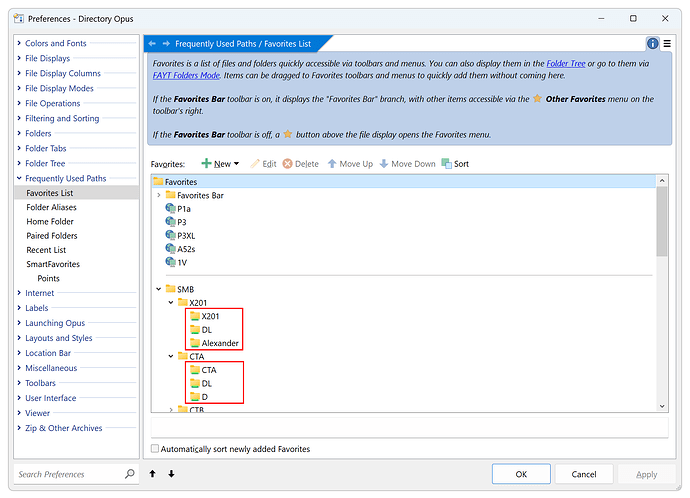690x498 pixels.
Task: Click the blue info icon at top right
Action: pyautogui.click(x=653, y=44)
